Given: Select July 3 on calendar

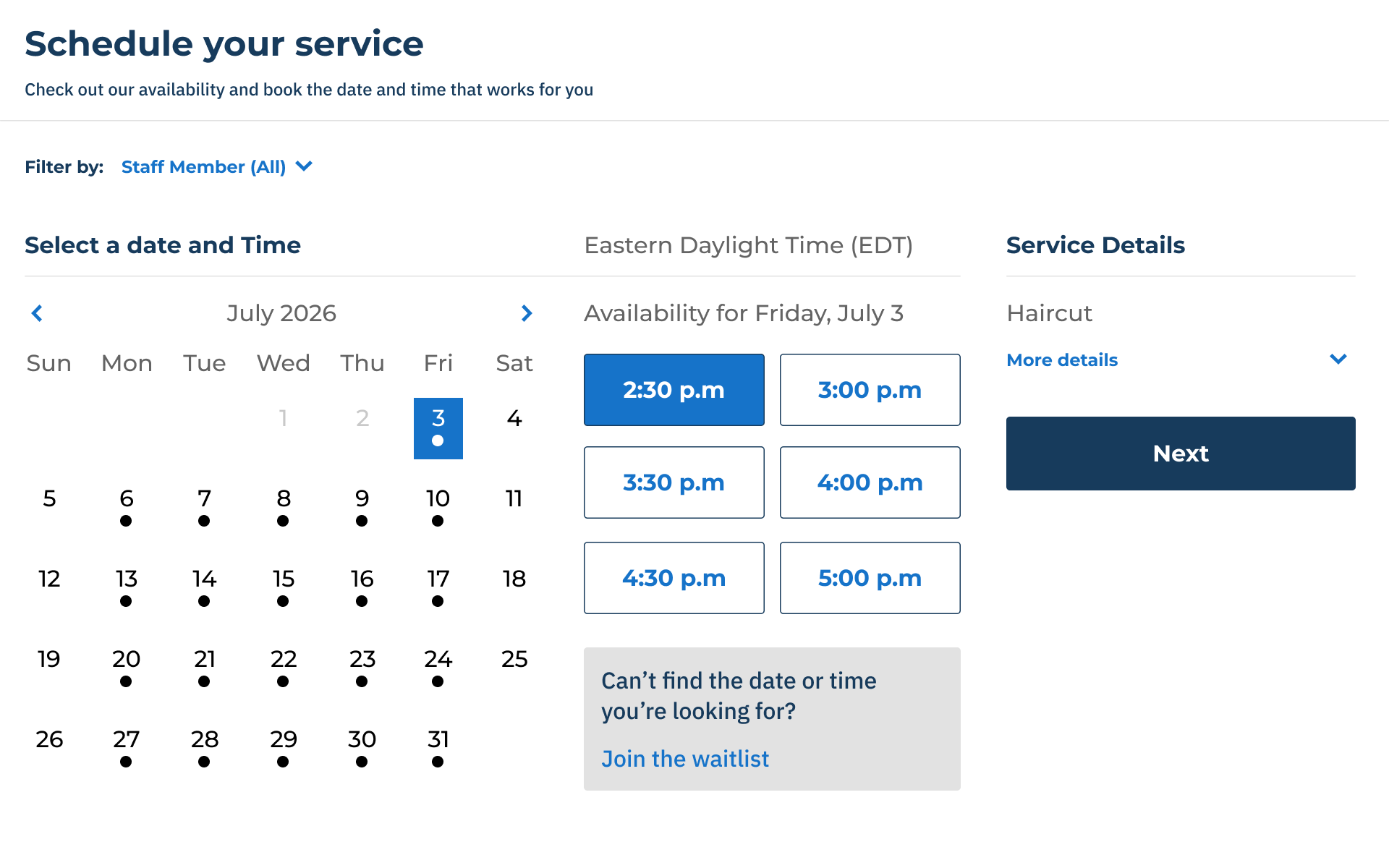Looking at the screenshot, I should point(438,428).
